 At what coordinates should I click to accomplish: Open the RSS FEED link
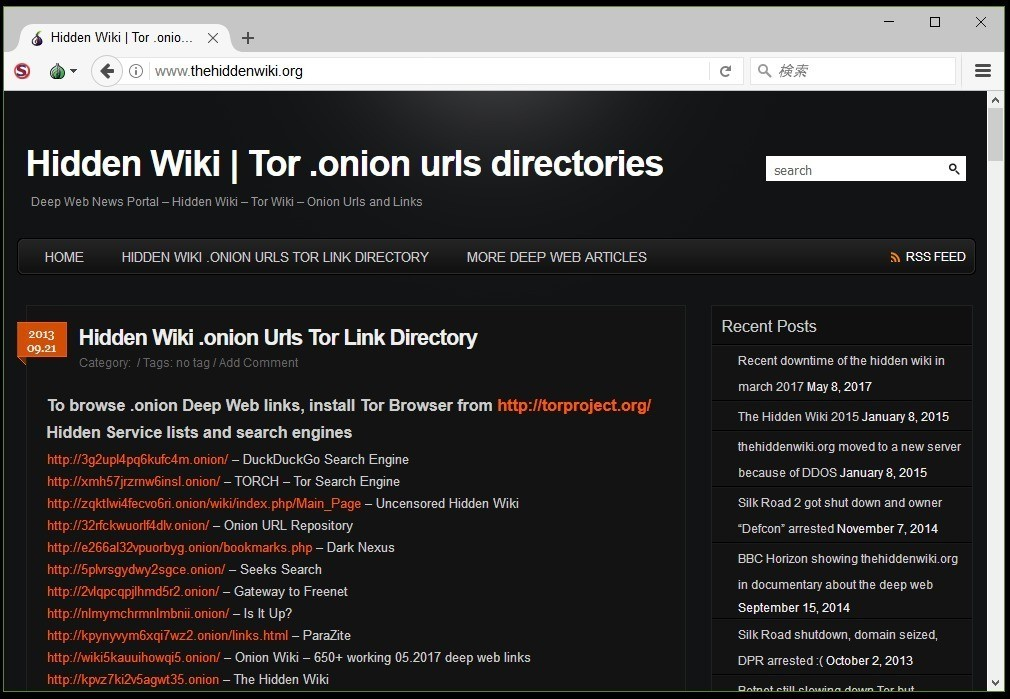[928, 256]
